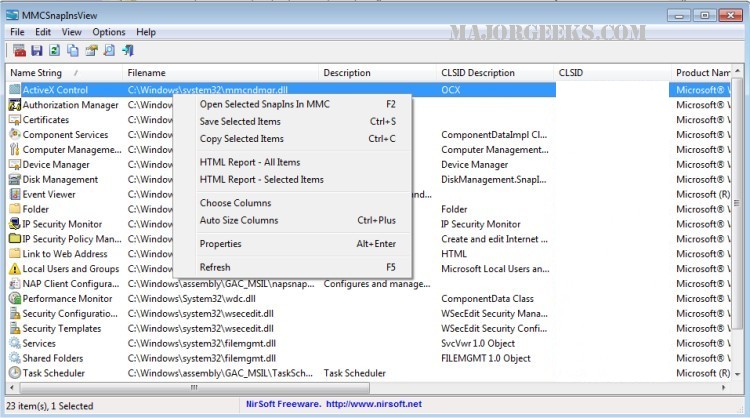The image size is (750, 418).
Task: Sort by the Filename column header
Action: click(x=221, y=73)
